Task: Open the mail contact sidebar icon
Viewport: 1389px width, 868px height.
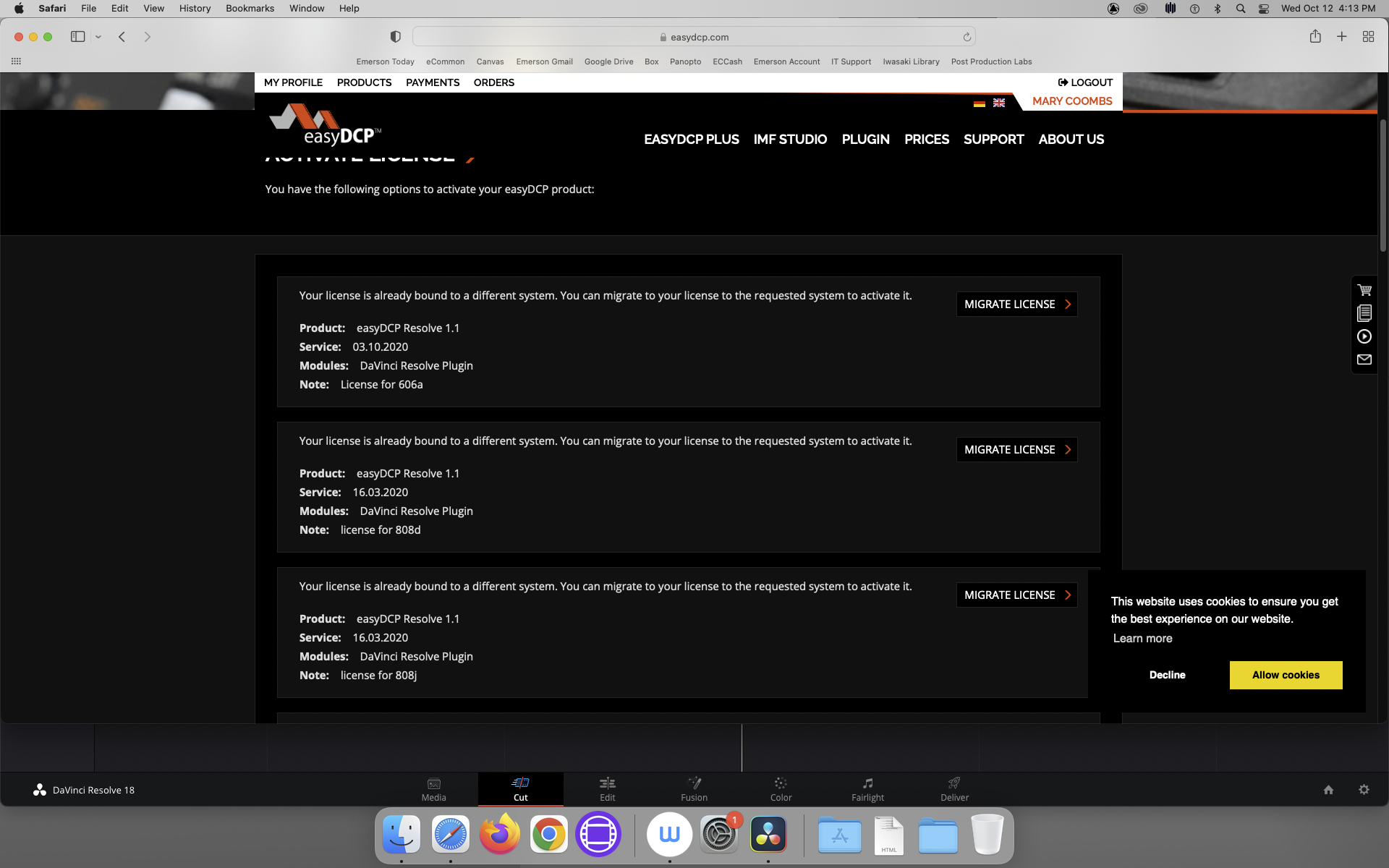Action: click(1364, 359)
